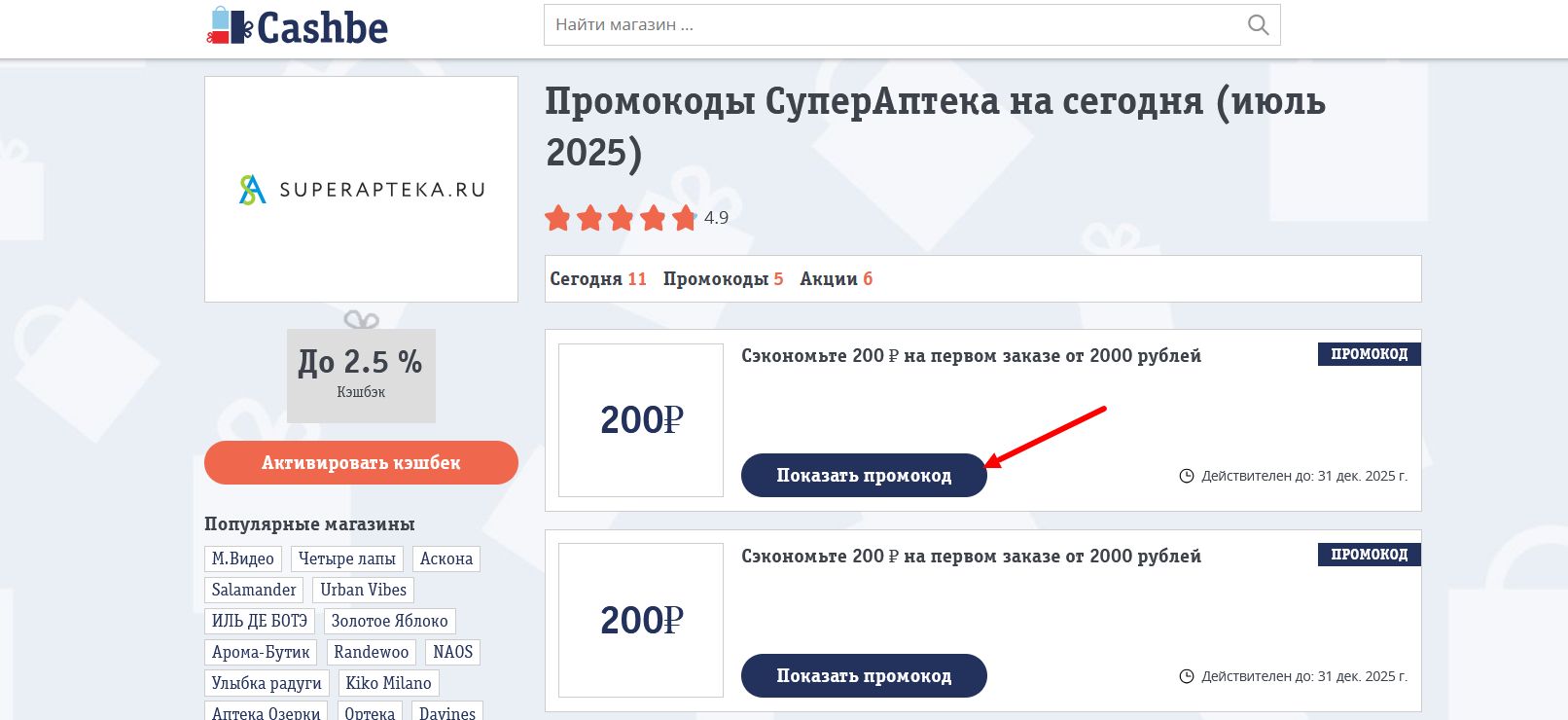Click the search magnifier icon
The width and height of the screenshot is (1568, 720).
pyautogui.click(x=1258, y=25)
